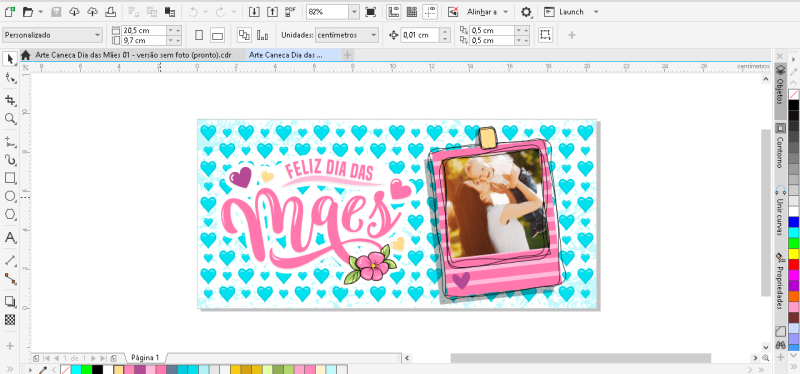Open the Propriedades docker tab
Image resolution: width=800 pixels, height=374 pixels.
click(x=780, y=281)
